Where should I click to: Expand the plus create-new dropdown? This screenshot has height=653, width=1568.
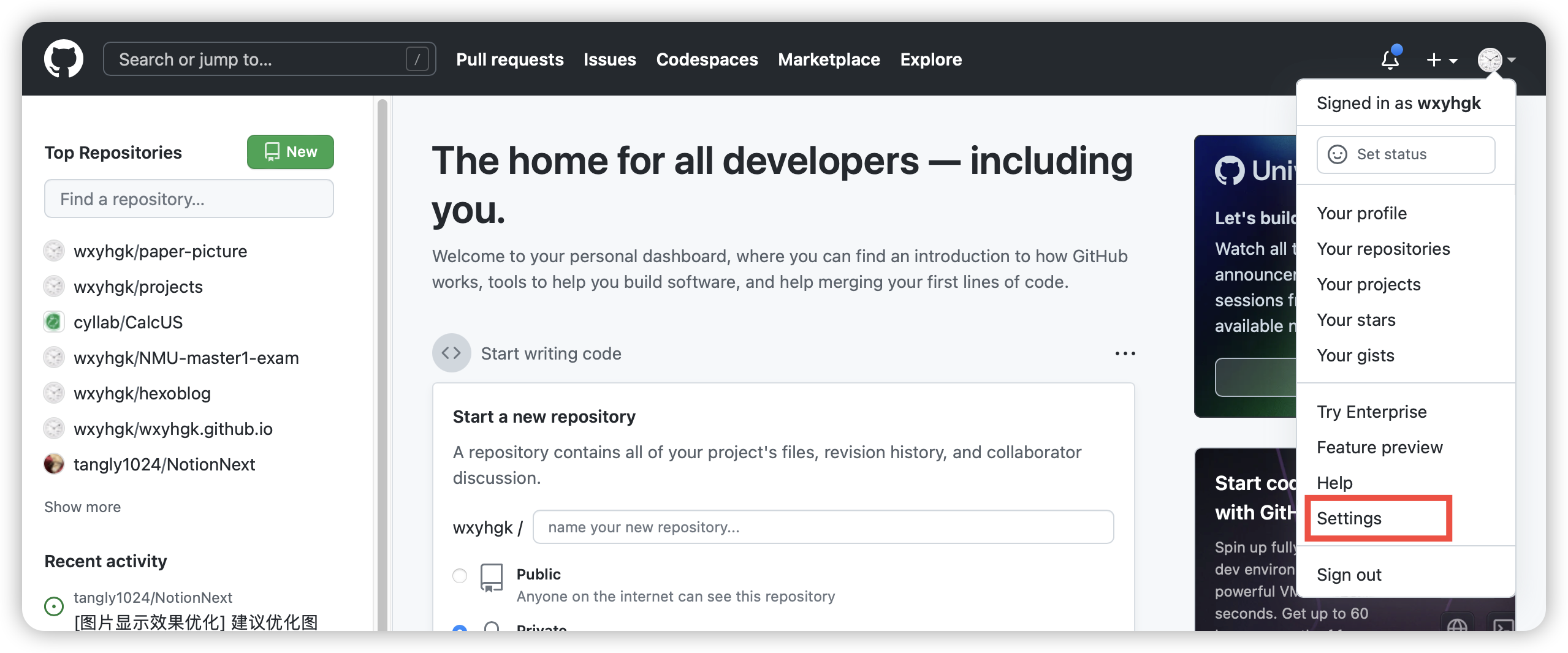[1442, 60]
